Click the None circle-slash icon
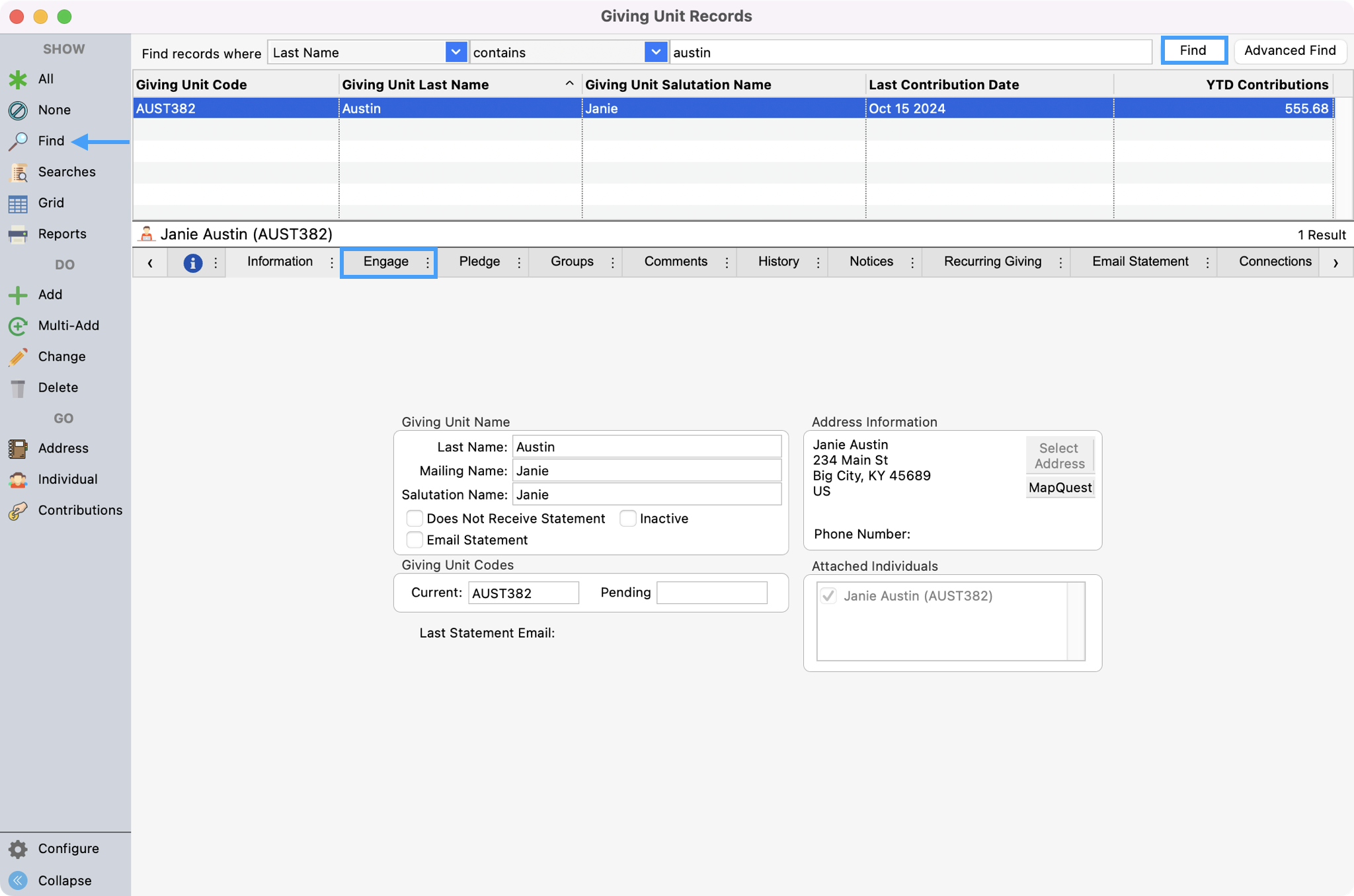 (x=18, y=110)
